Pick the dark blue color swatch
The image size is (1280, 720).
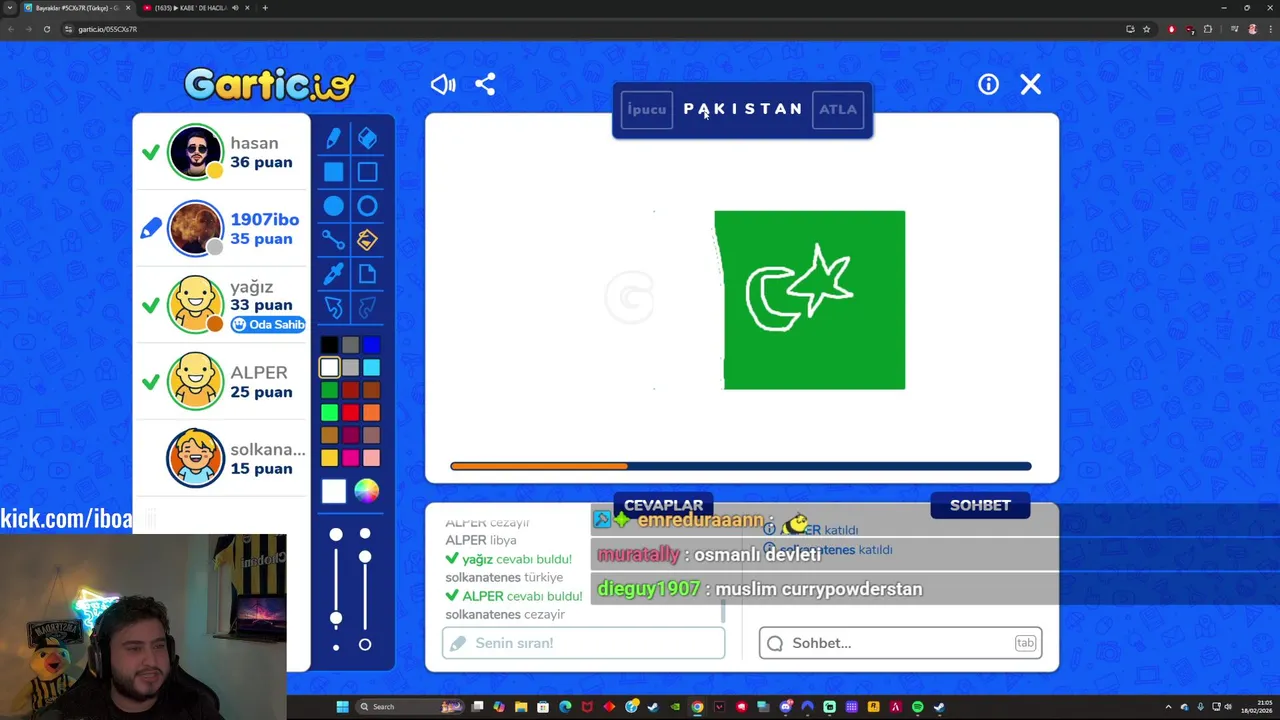point(371,345)
